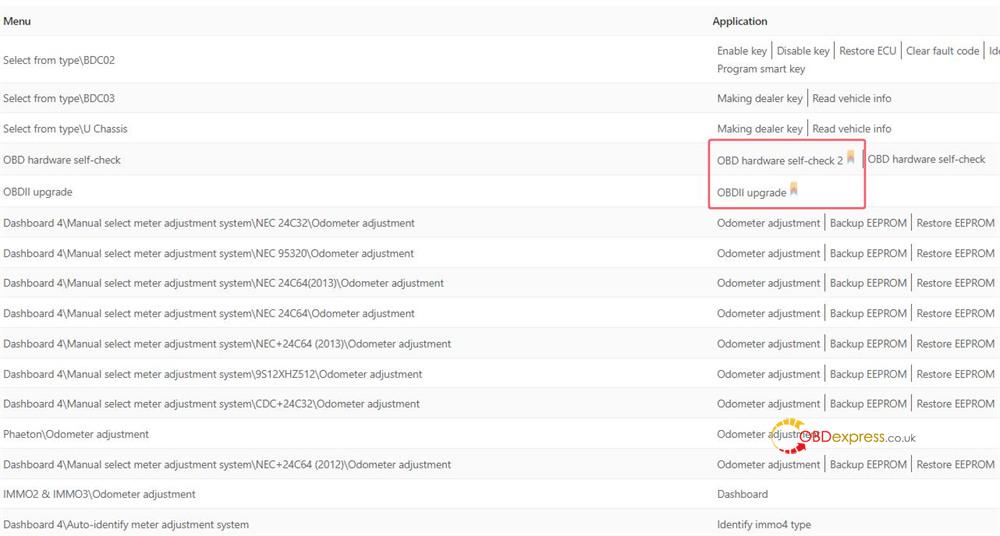1000x536 pixels.
Task: Select Restore EEPROM for NEC 95320
Action: point(955,253)
